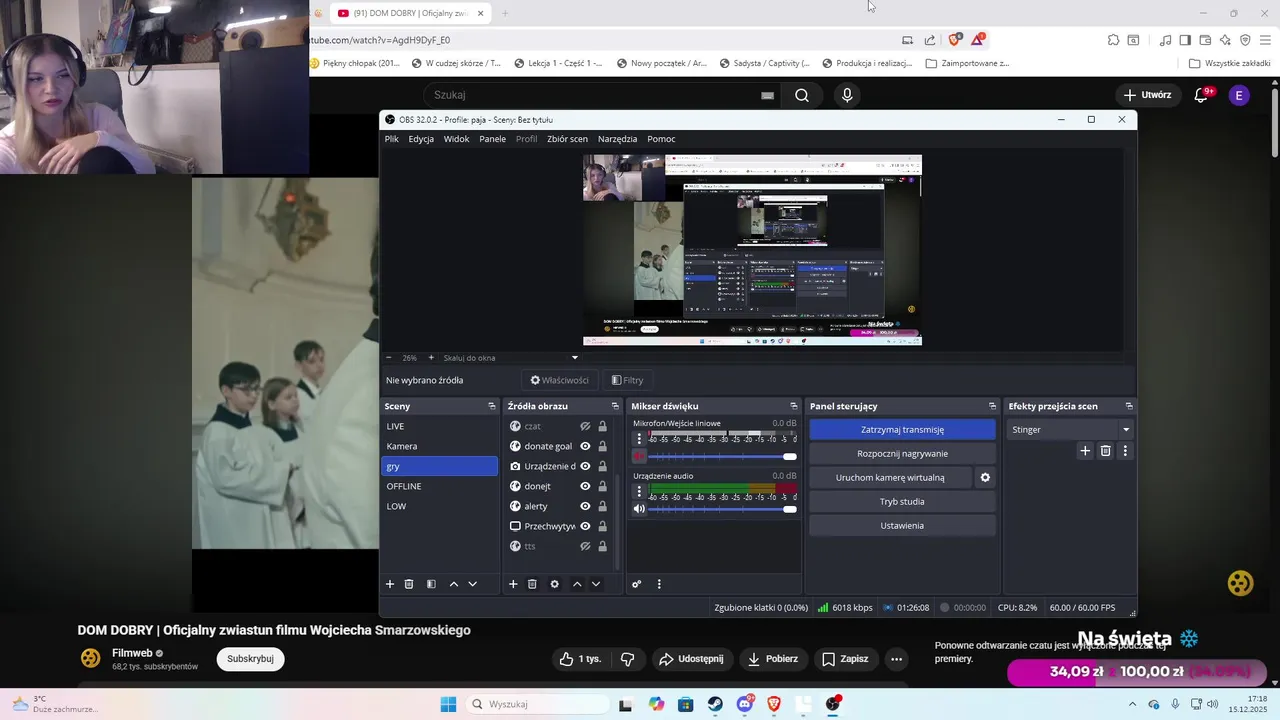The height and width of the screenshot is (720, 1280).
Task: Show the czat source via eye icon
Action: pyautogui.click(x=585, y=426)
